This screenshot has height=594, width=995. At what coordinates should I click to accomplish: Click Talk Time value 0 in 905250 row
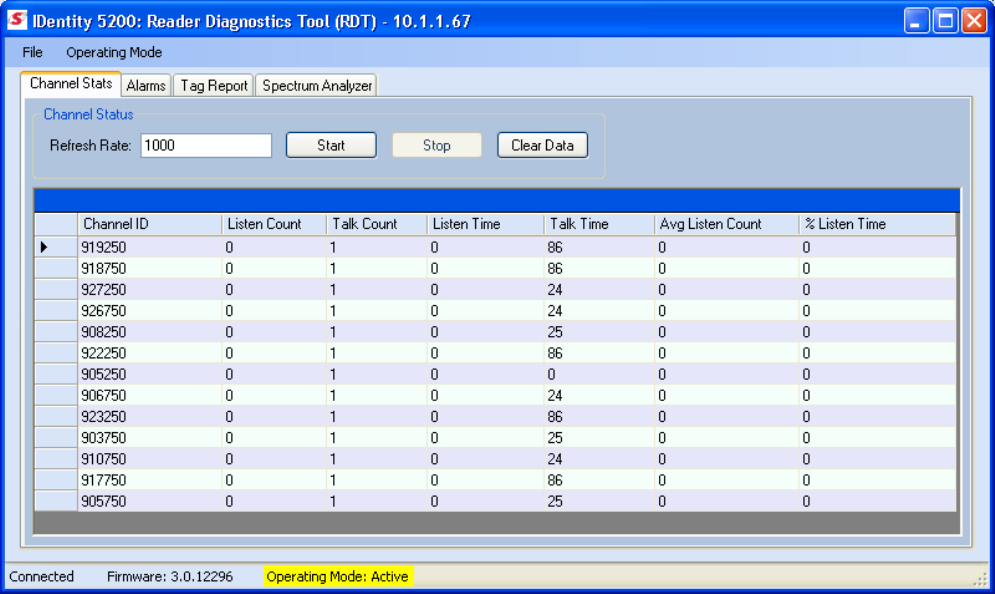tap(599, 374)
